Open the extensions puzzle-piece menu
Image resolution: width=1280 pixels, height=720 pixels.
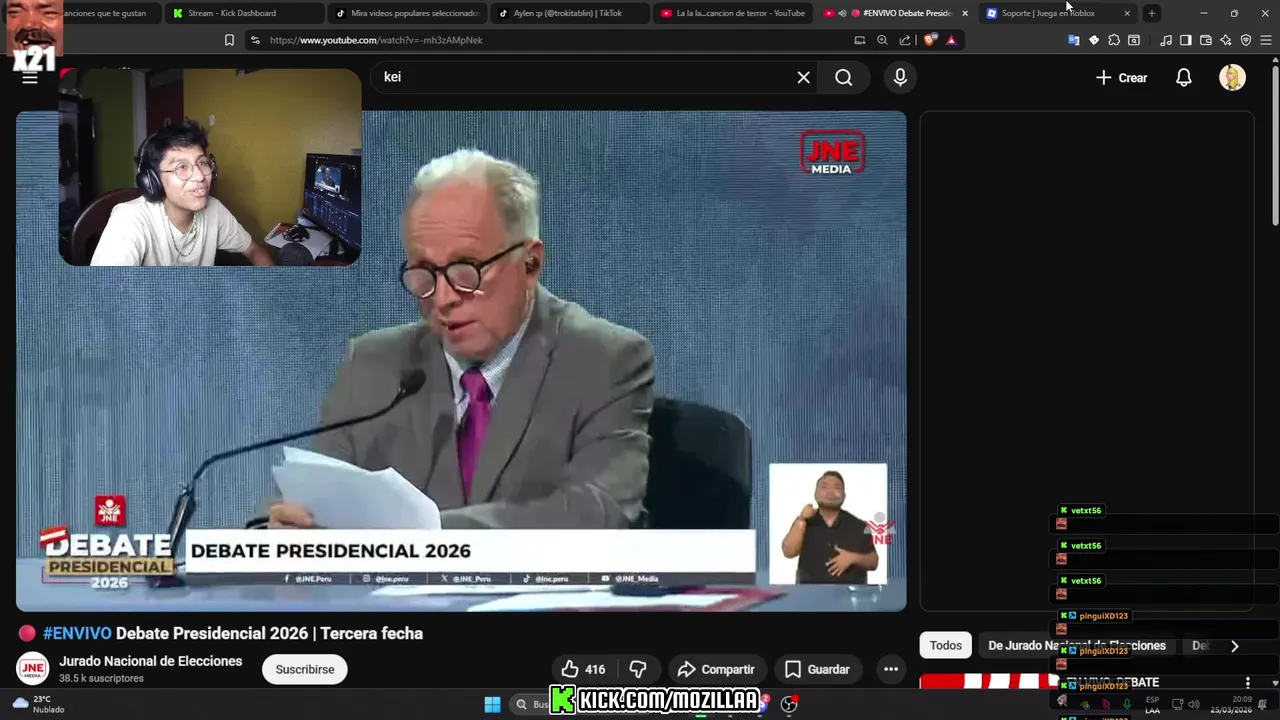point(1114,40)
